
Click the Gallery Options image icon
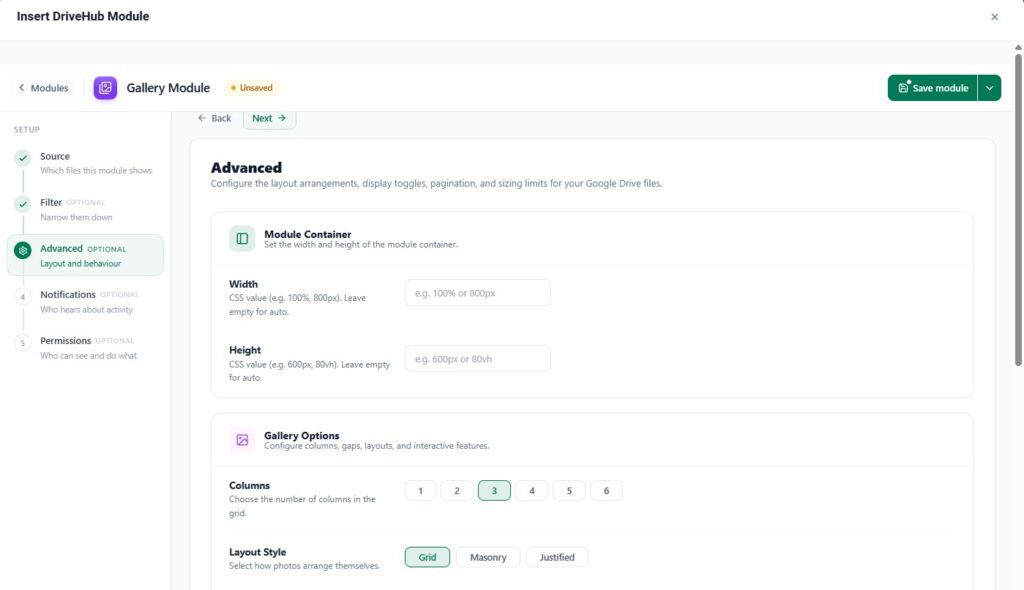tap(242, 440)
